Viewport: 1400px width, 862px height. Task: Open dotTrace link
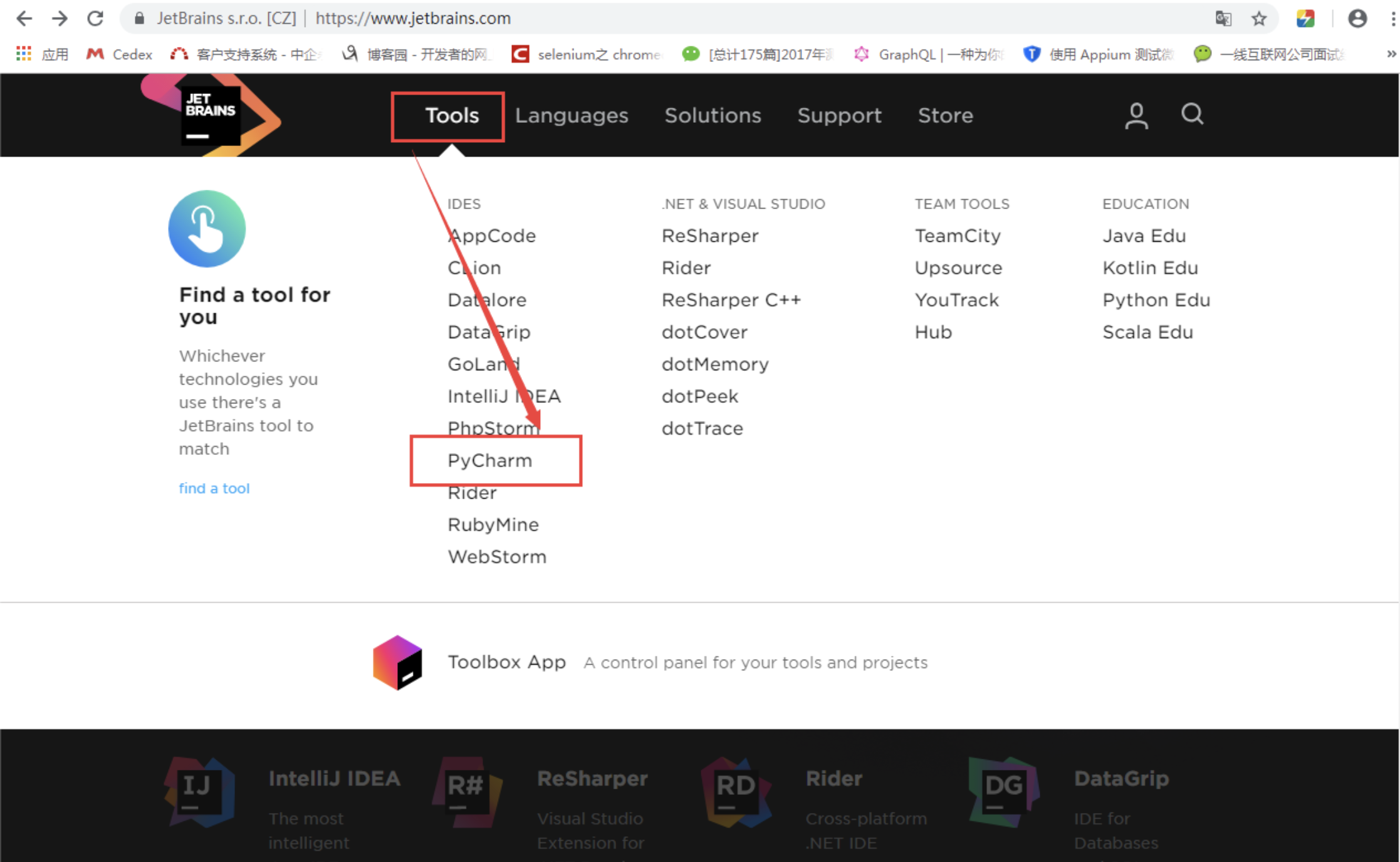(x=703, y=428)
